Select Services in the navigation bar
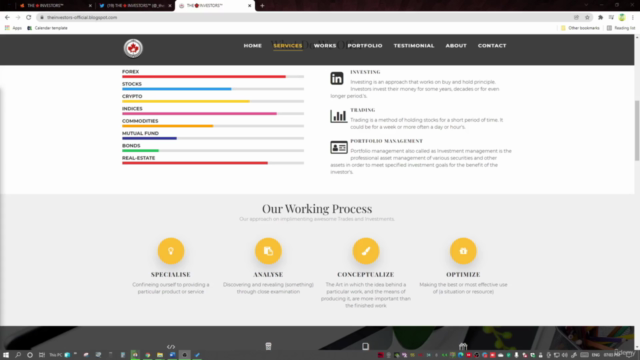This screenshot has width=640, height=360. 288,46
